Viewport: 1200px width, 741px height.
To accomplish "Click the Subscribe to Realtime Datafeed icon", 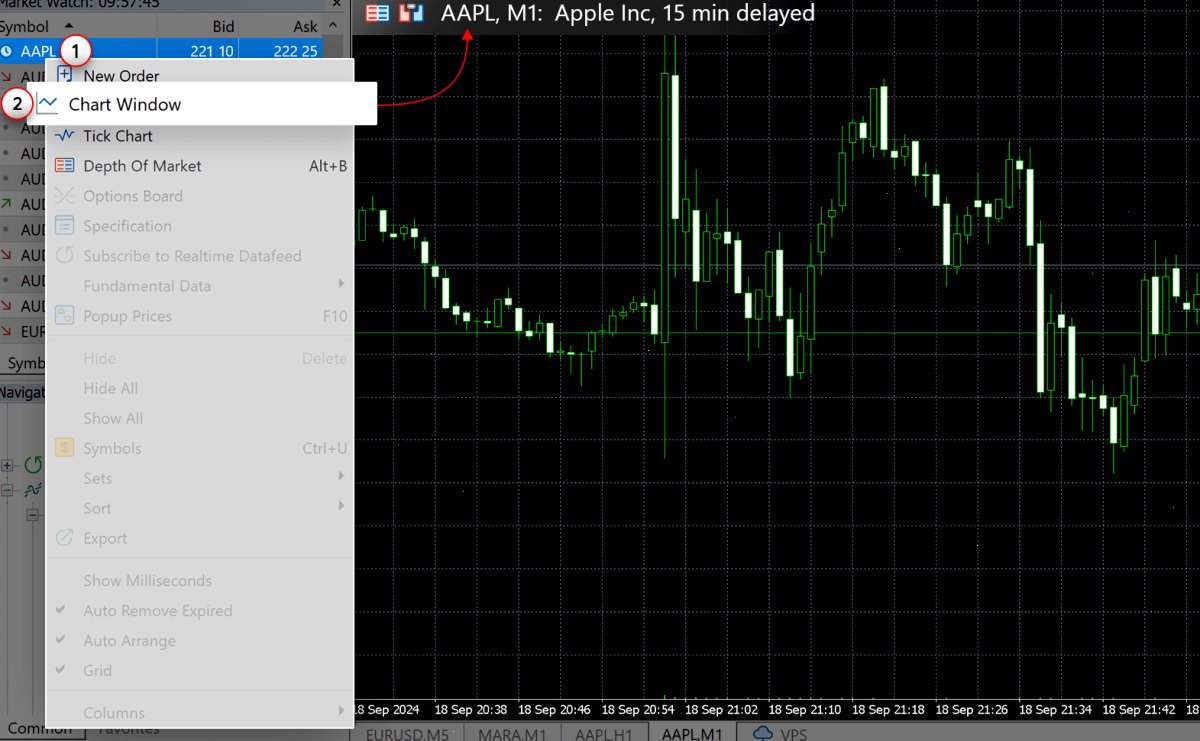I will [x=65, y=256].
